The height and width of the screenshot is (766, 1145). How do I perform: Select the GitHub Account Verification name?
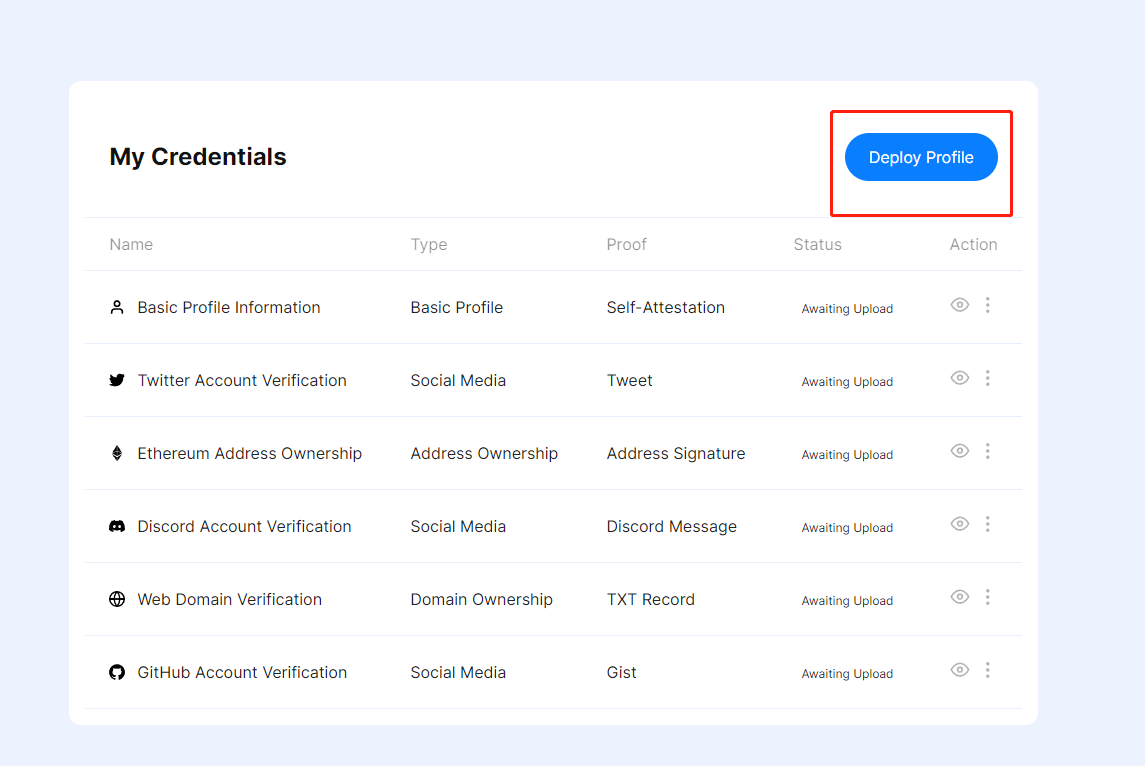pyautogui.click(x=242, y=673)
